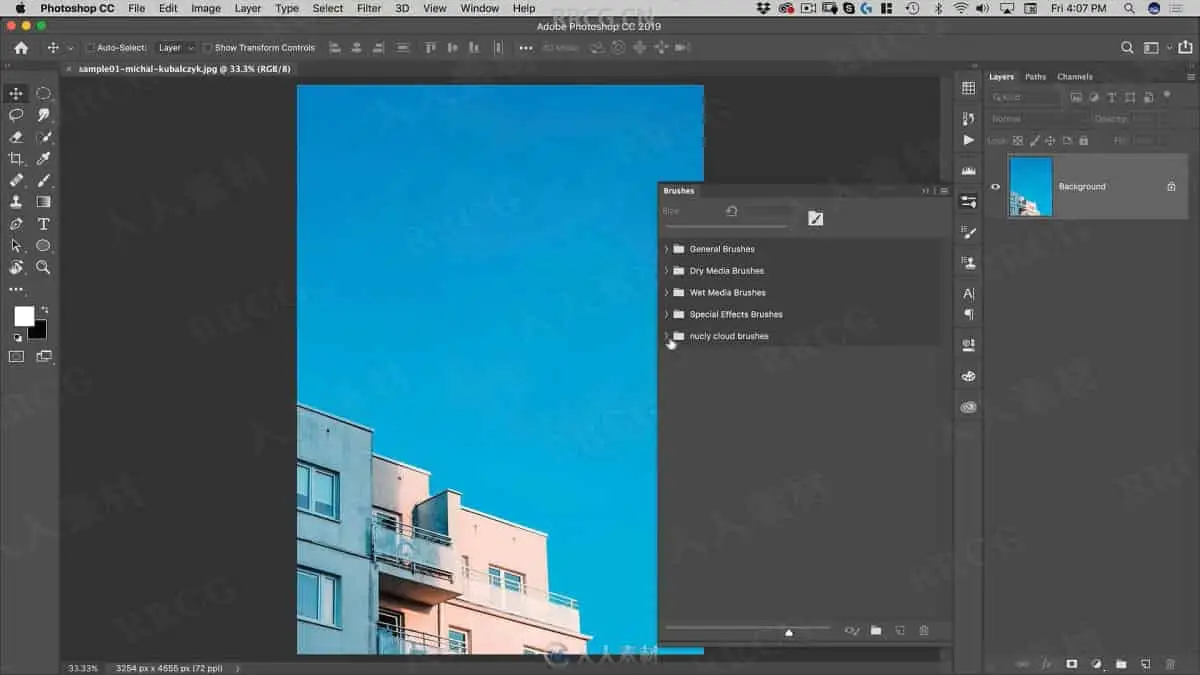Select the Eraser tool

(16, 137)
